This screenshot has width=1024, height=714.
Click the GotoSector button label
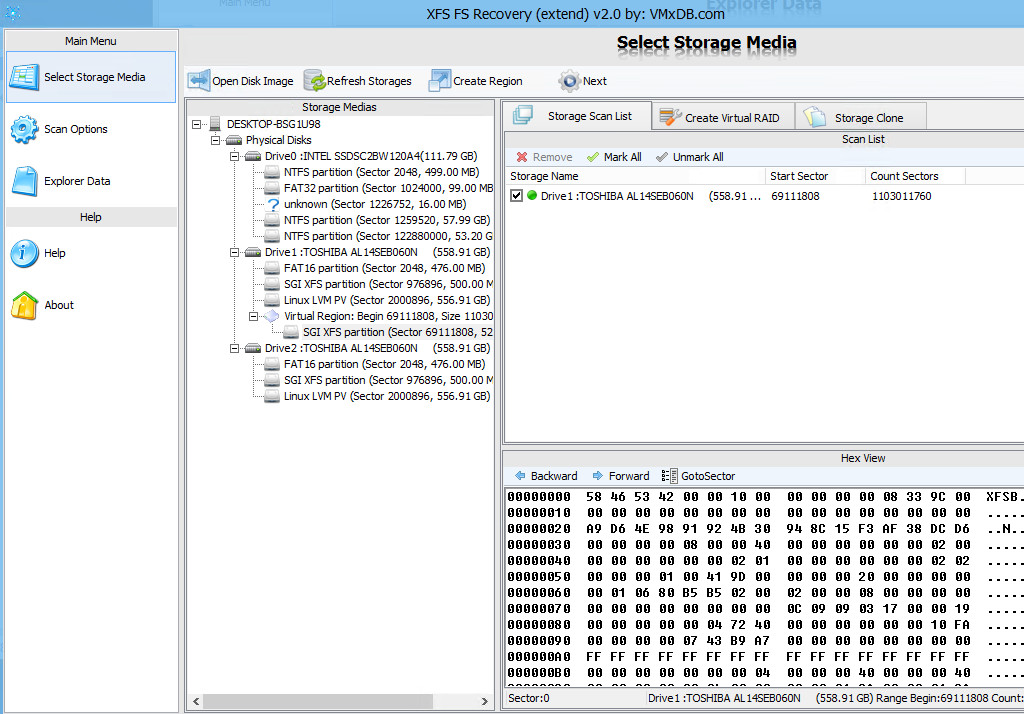click(708, 476)
